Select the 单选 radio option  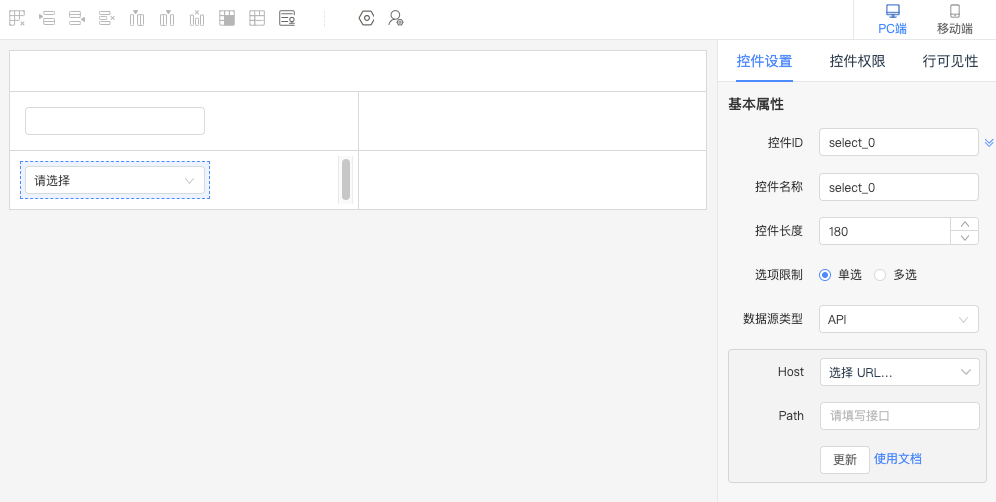coord(840,275)
